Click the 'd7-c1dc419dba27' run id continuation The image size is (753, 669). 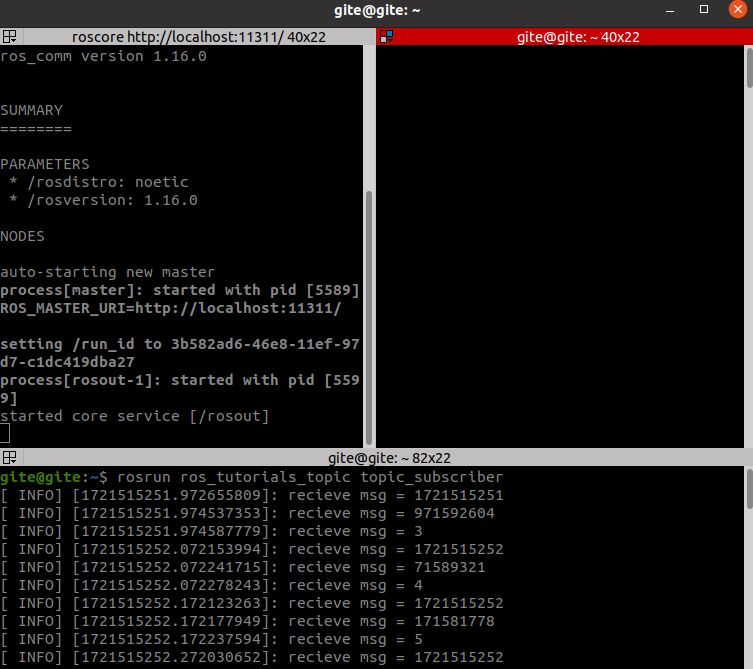pyautogui.click(x=67, y=362)
